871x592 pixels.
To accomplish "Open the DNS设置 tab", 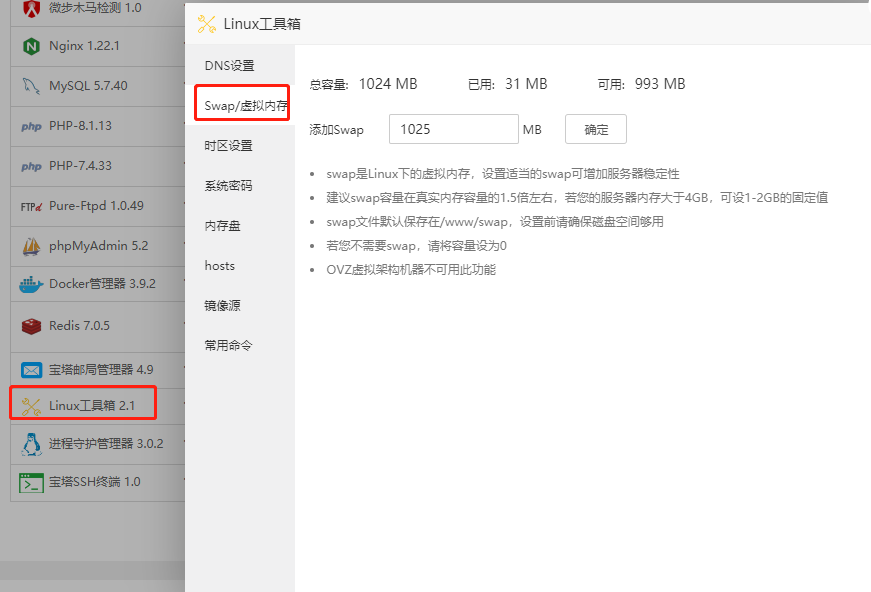I will click(x=240, y=66).
